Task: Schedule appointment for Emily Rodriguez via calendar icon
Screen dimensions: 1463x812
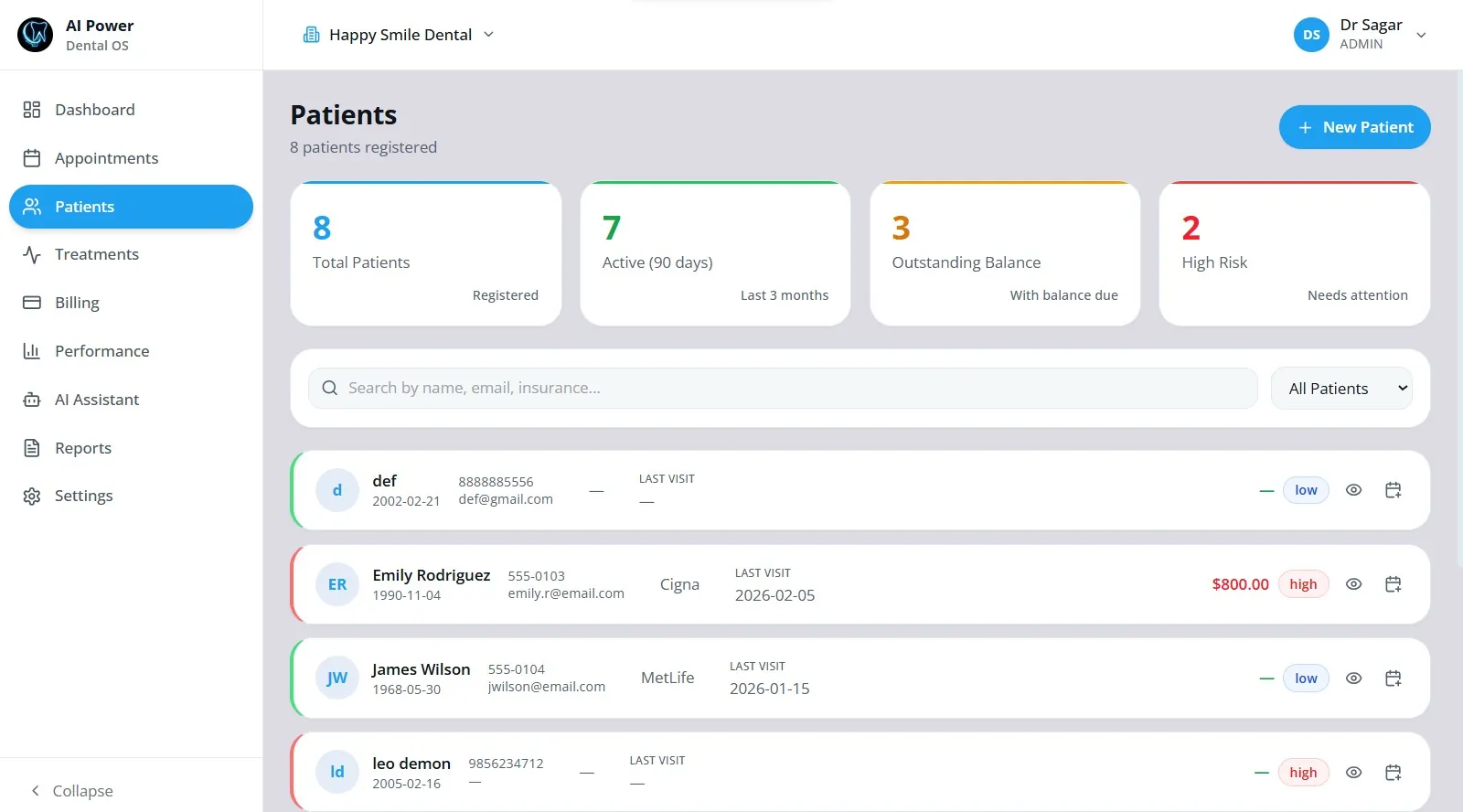Action: pyautogui.click(x=1393, y=584)
